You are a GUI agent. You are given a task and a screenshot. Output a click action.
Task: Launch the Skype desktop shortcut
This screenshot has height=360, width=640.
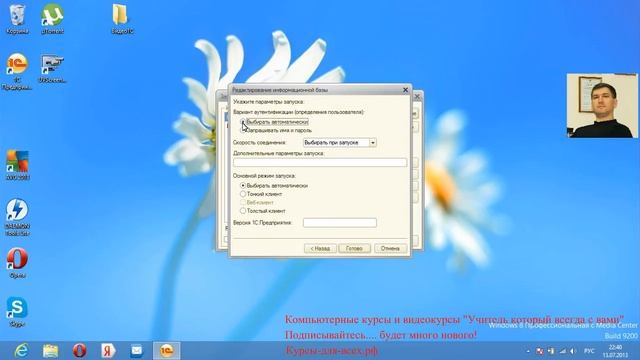pos(17,312)
